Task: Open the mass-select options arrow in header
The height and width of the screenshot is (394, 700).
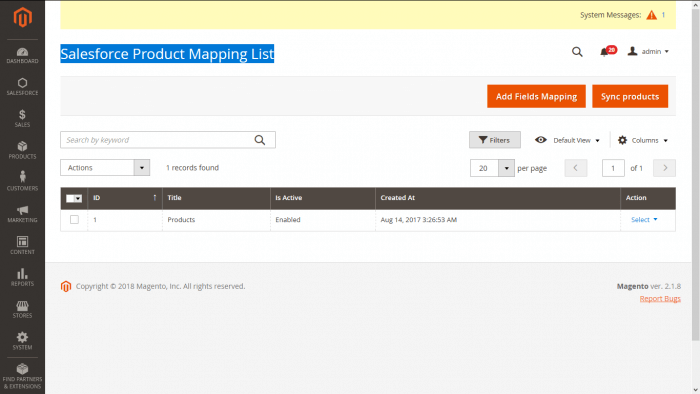Action: 78,199
